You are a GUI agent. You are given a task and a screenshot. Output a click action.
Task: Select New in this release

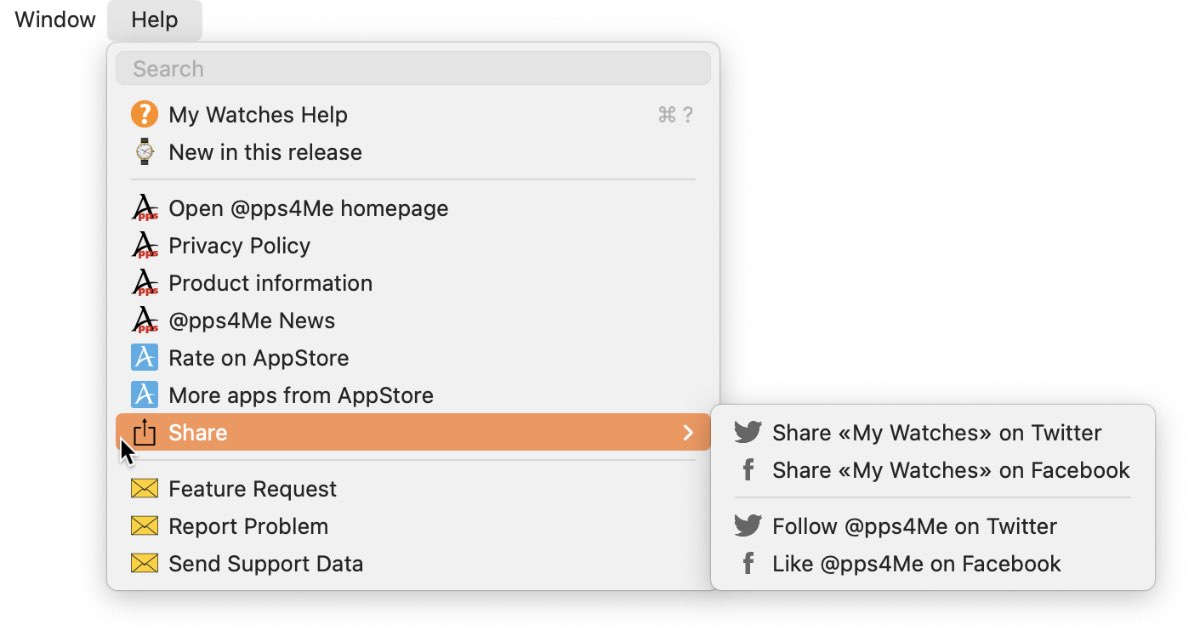click(413, 152)
